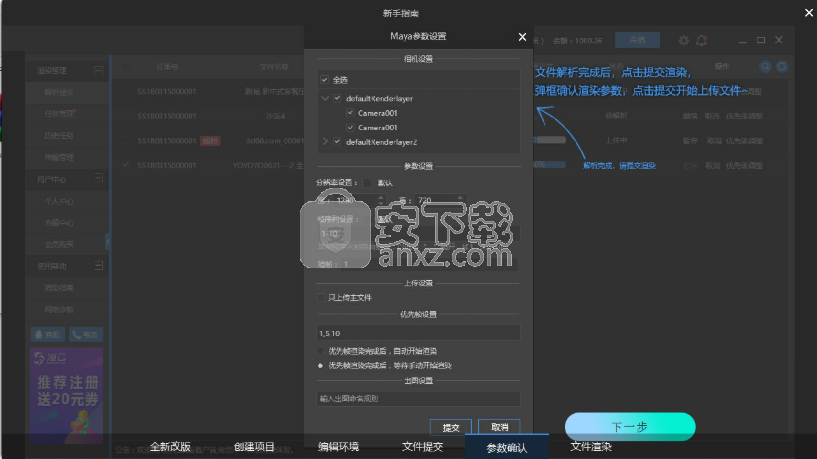Click the 下一步 next step button

pyautogui.click(x=630, y=427)
